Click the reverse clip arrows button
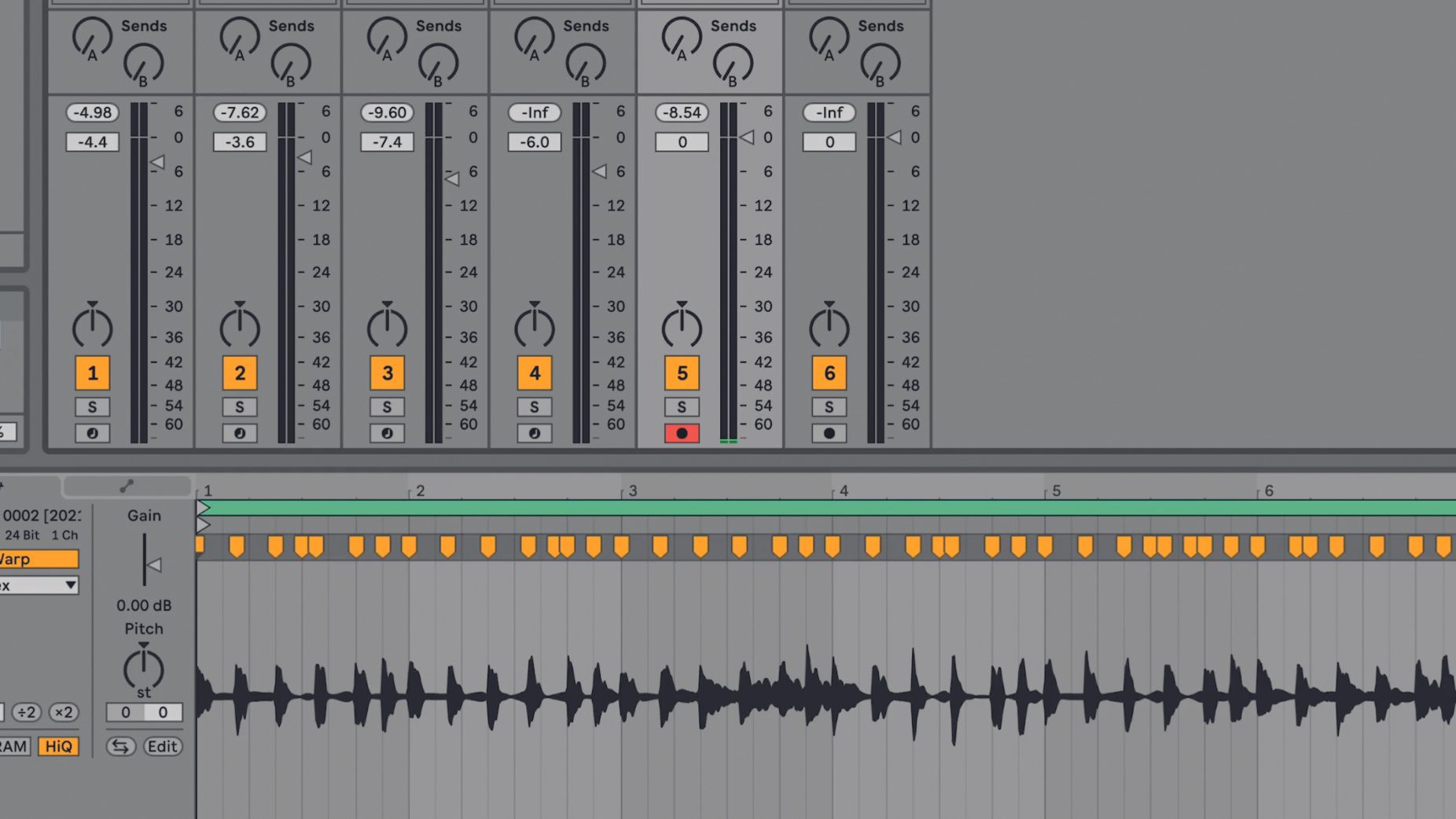This screenshot has width=1456, height=819. (x=120, y=746)
